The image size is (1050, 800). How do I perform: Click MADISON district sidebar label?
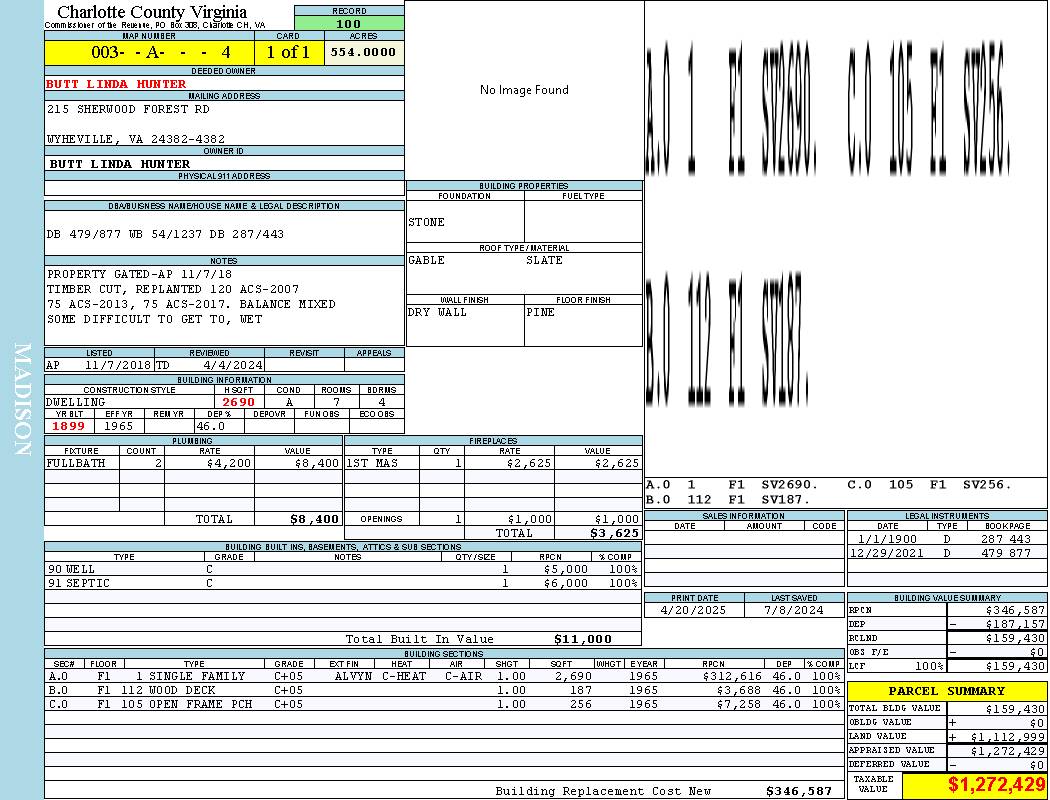pos(22,400)
